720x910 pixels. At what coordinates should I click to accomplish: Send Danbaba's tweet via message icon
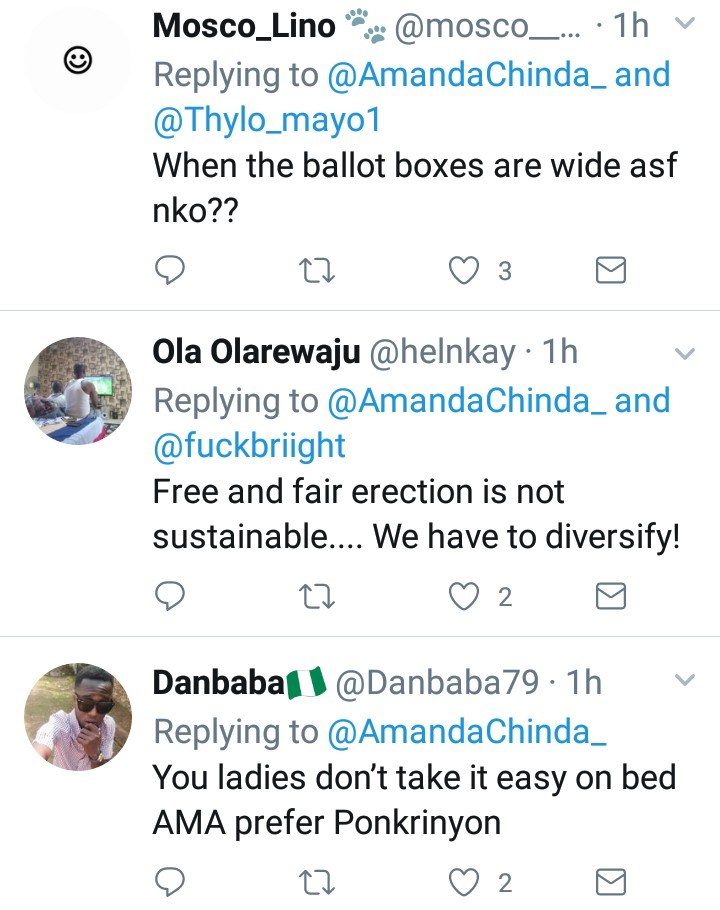(610, 882)
